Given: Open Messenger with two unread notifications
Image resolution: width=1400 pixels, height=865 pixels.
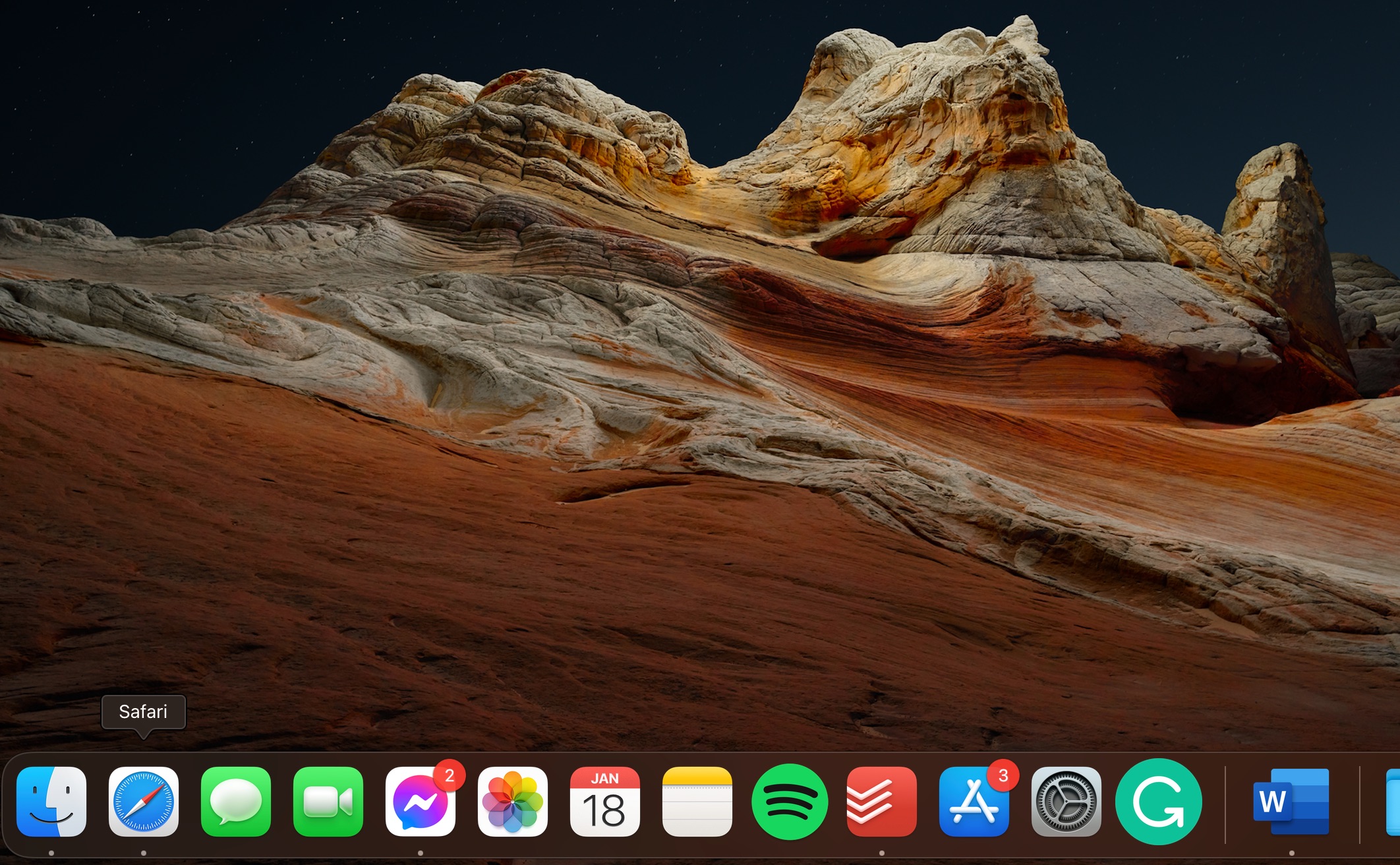Looking at the screenshot, I should coord(421,802).
